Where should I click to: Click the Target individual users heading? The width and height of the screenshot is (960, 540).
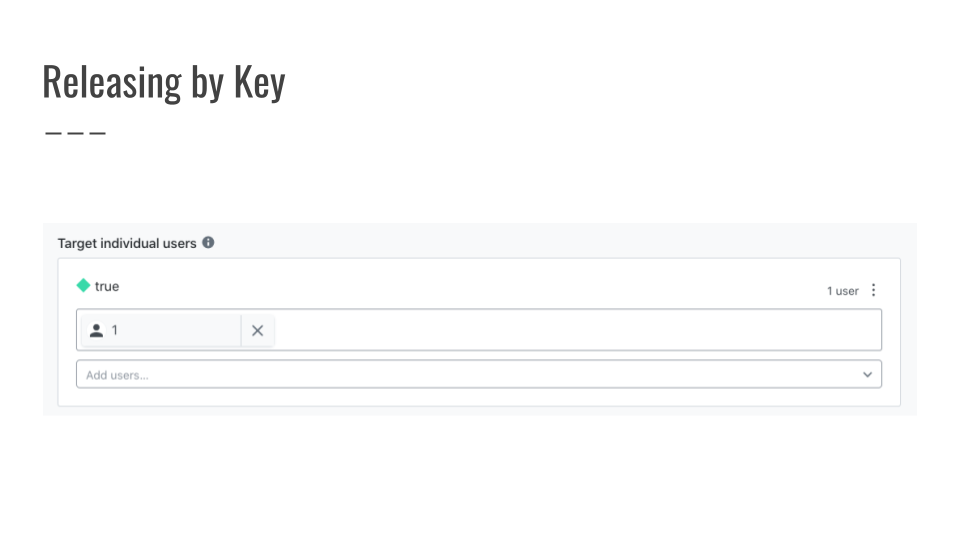pyautogui.click(x=127, y=244)
